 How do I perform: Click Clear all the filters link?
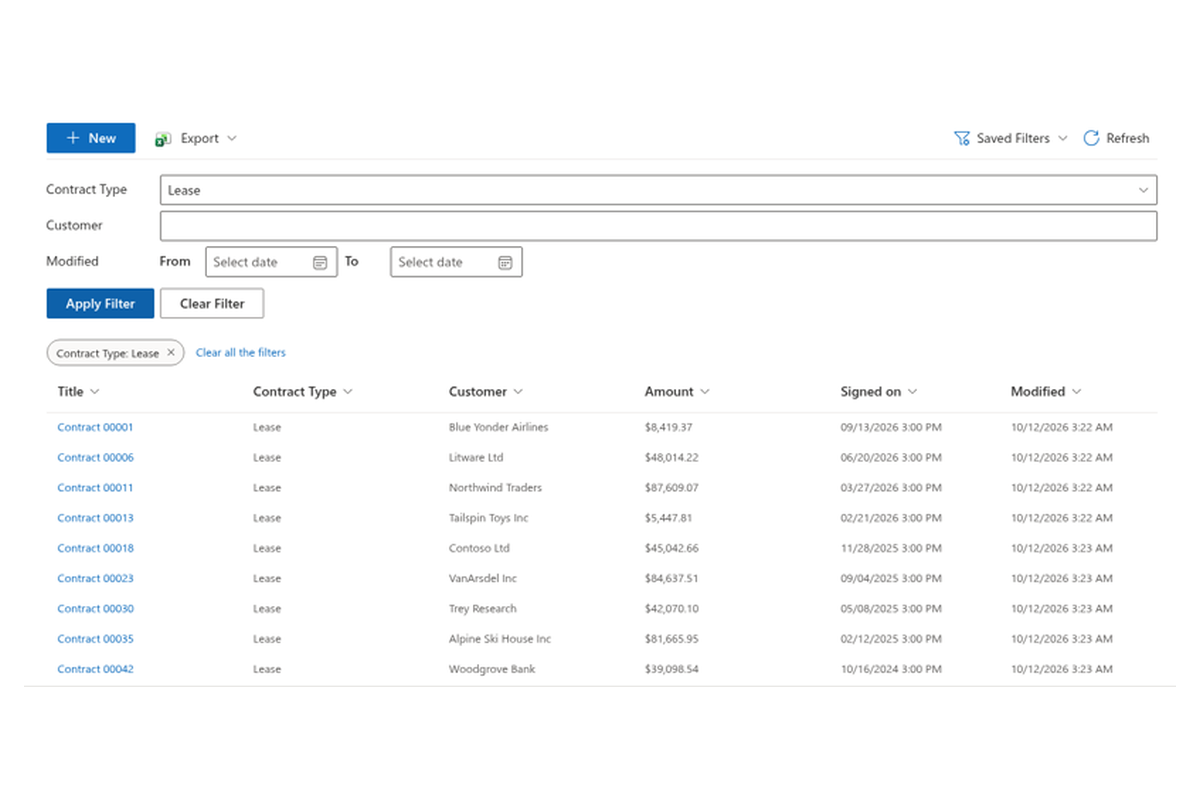click(x=241, y=353)
